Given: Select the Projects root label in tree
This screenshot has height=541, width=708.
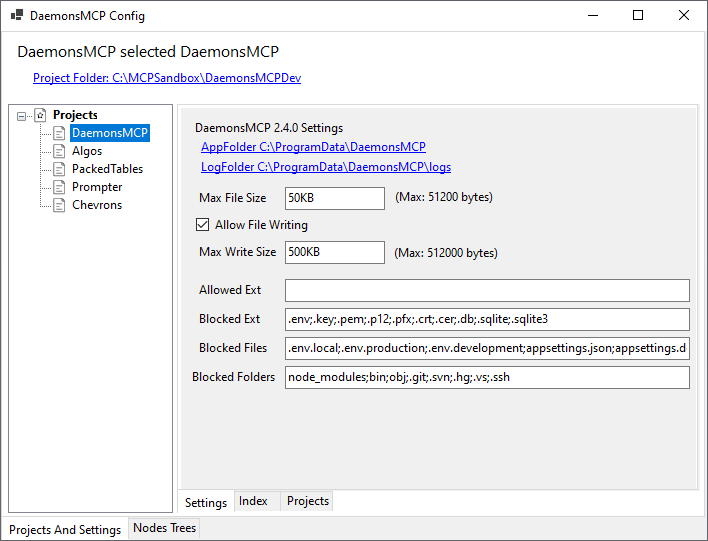Looking at the screenshot, I should coord(75,115).
